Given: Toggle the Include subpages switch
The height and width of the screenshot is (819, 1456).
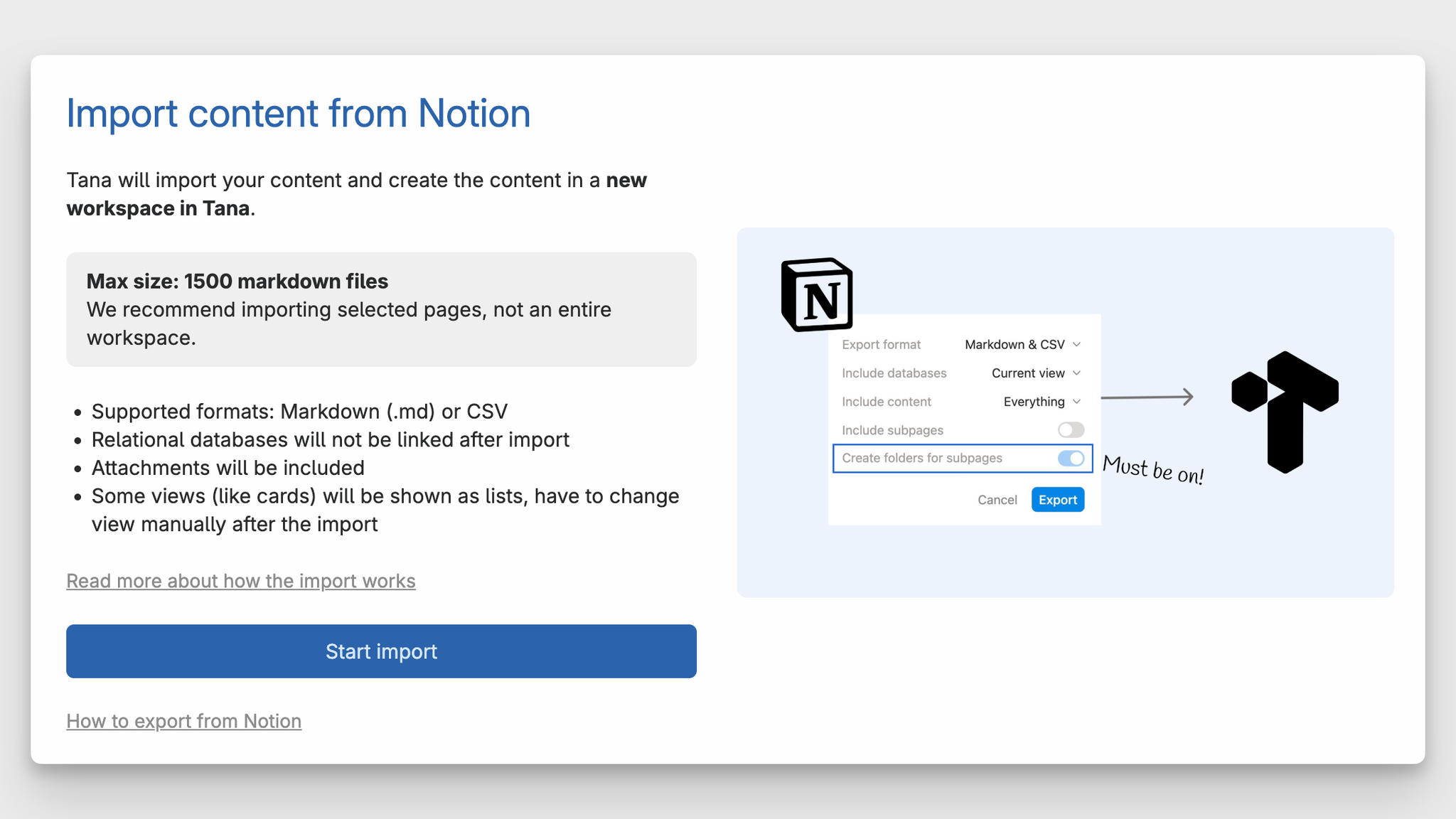Looking at the screenshot, I should click(x=1070, y=430).
